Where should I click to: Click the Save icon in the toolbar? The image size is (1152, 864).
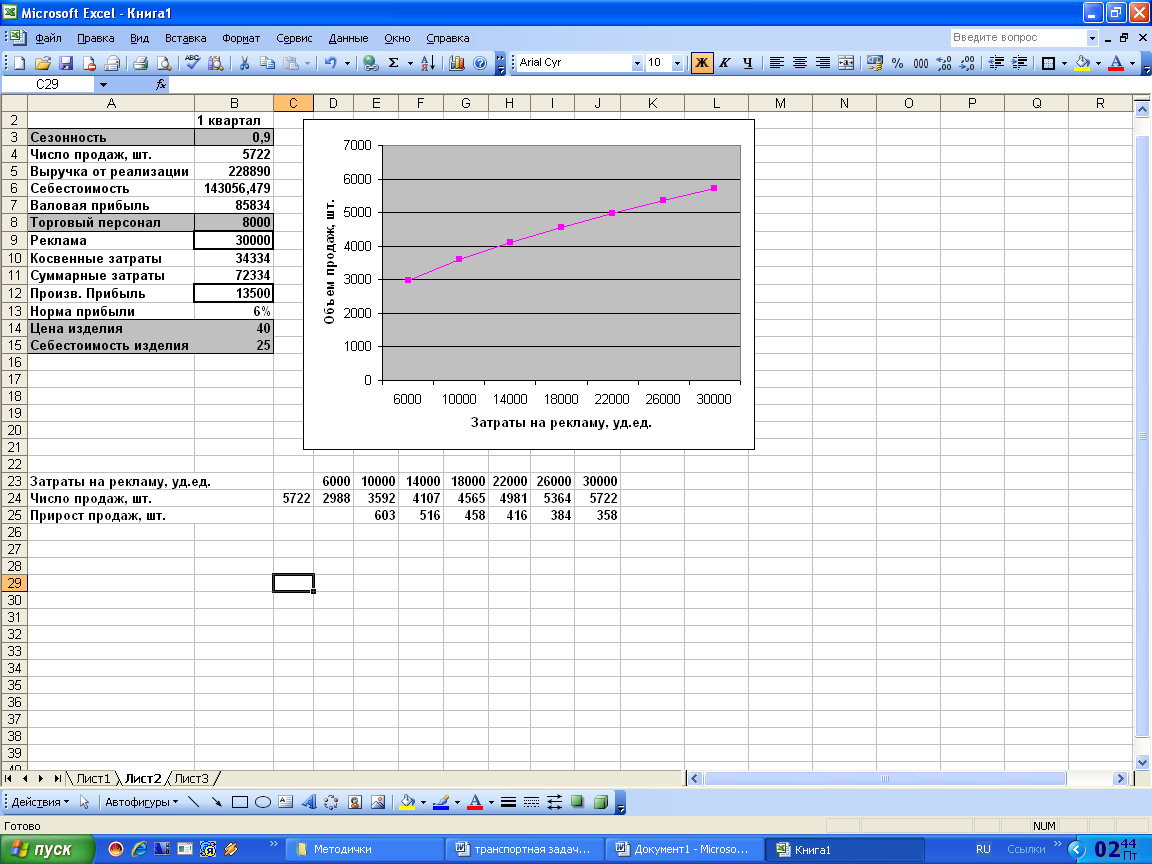(x=65, y=63)
